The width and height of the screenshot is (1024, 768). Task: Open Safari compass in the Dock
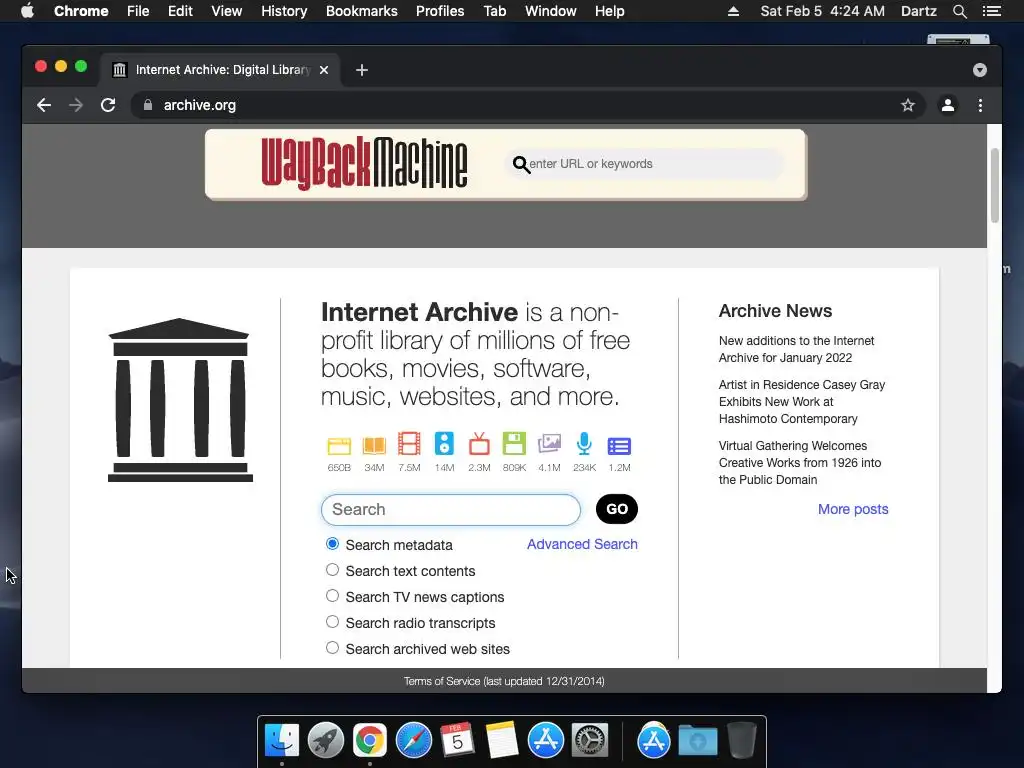tap(413, 741)
